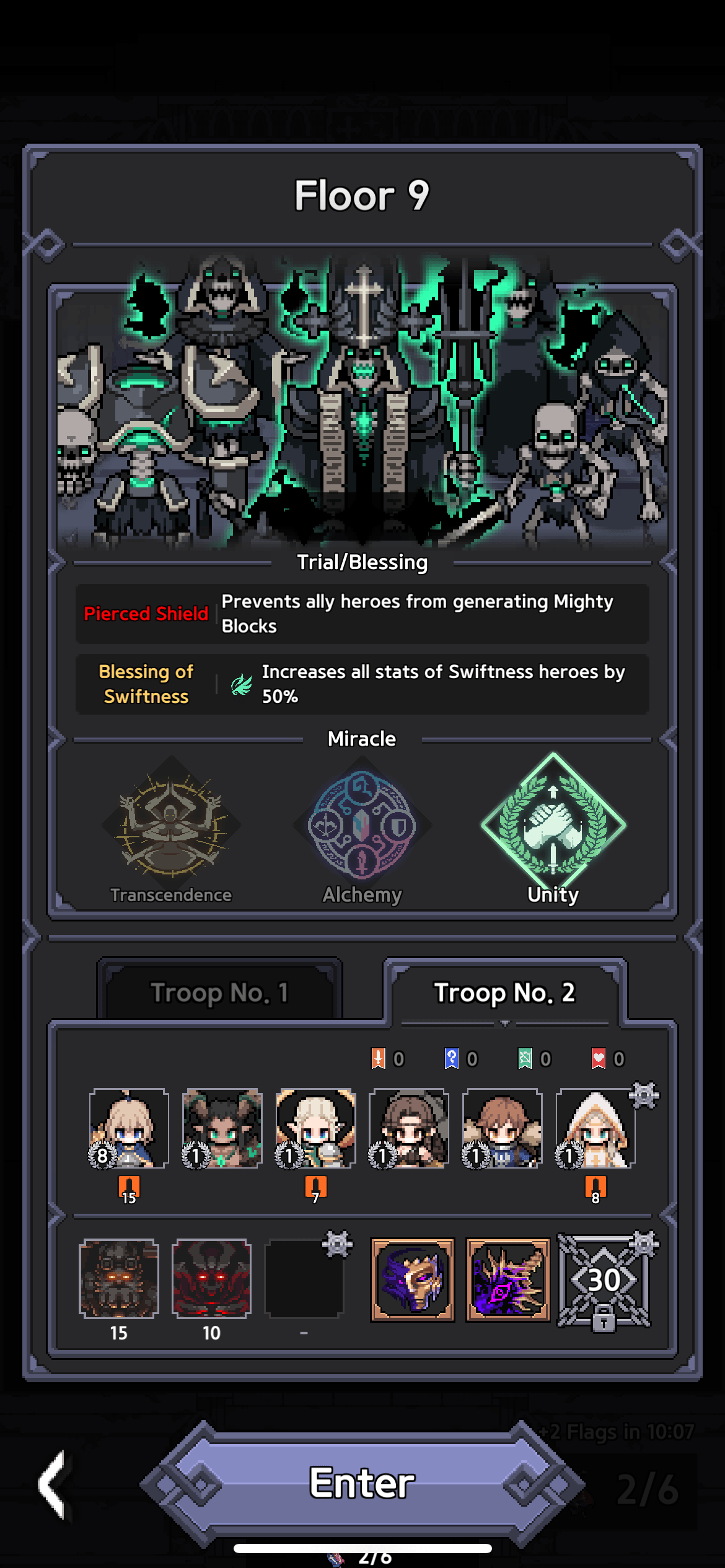The image size is (725, 1568).
Task: Select the white-hooded hero portrait
Action: coord(595,1128)
